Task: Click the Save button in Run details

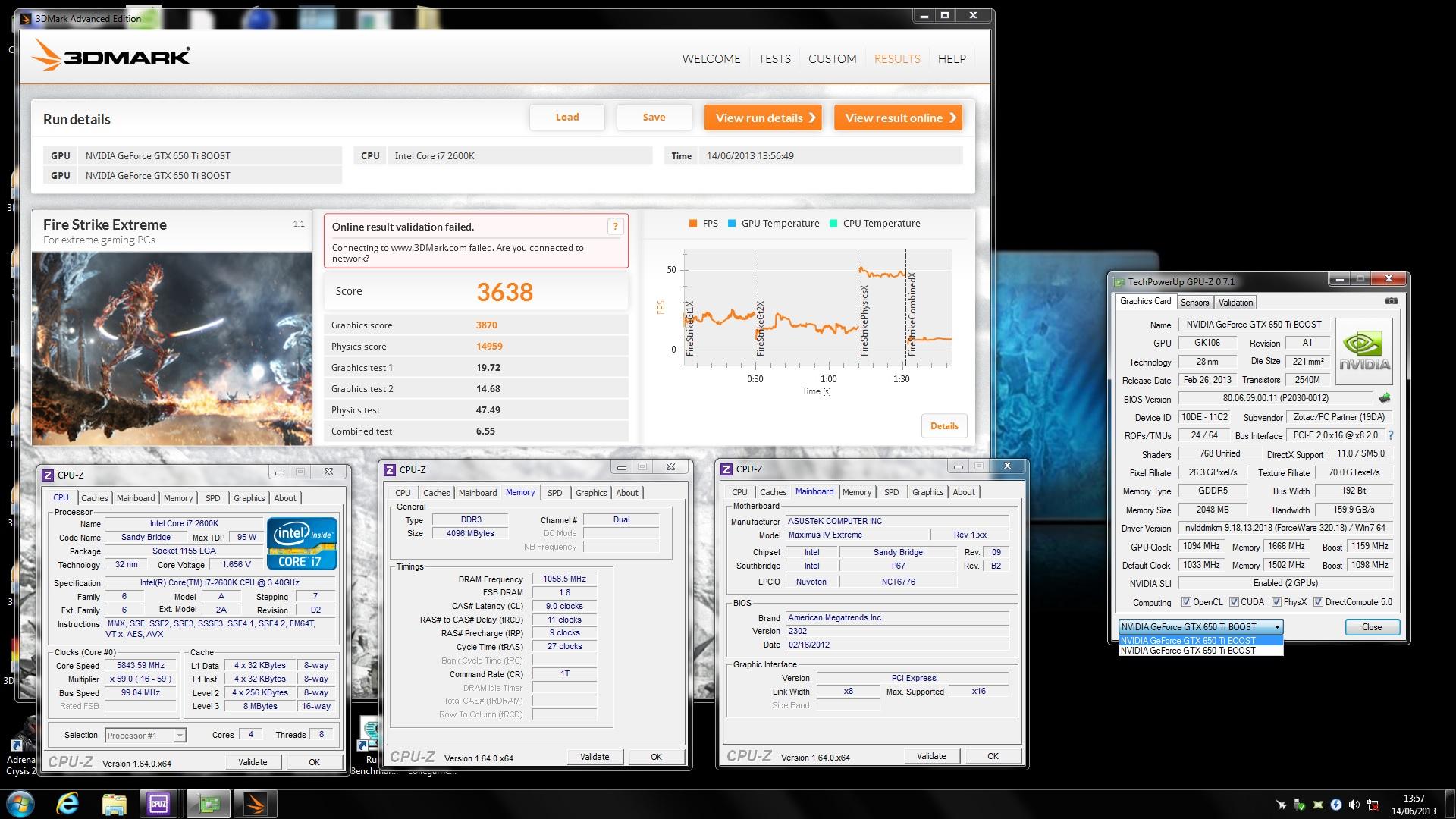Action: point(654,118)
